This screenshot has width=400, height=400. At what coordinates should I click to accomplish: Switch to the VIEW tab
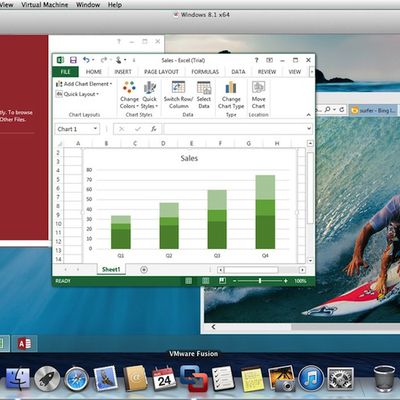[x=295, y=72]
